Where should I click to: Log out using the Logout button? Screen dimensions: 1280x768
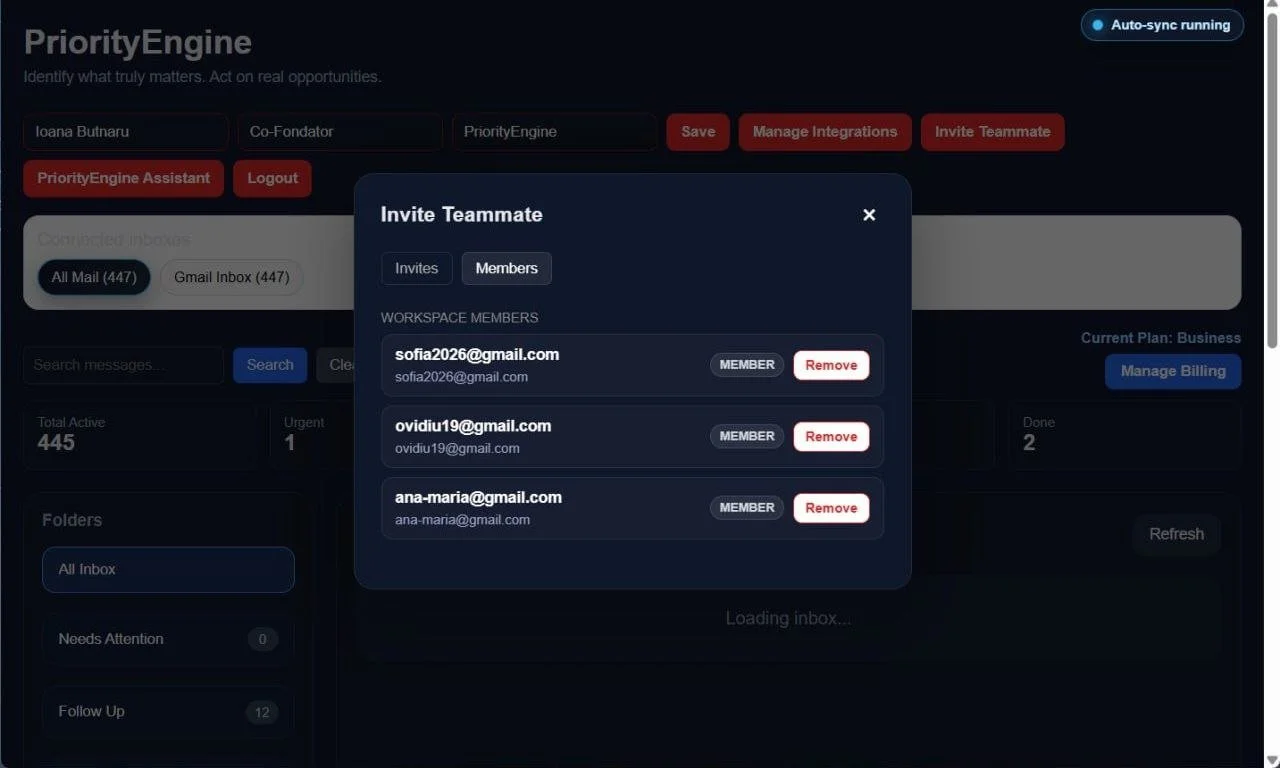click(x=272, y=179)
